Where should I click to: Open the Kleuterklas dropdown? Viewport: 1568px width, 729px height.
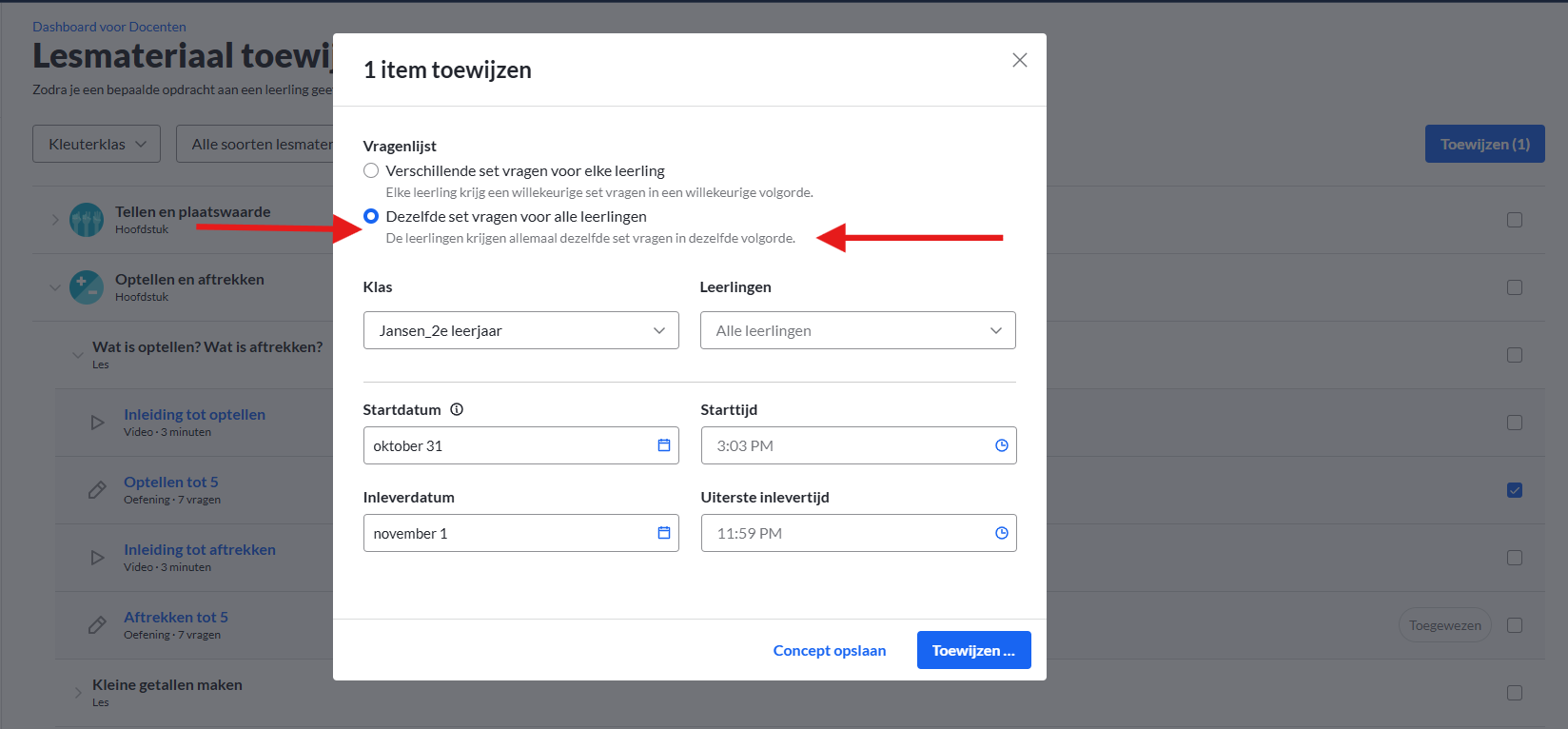96,144
